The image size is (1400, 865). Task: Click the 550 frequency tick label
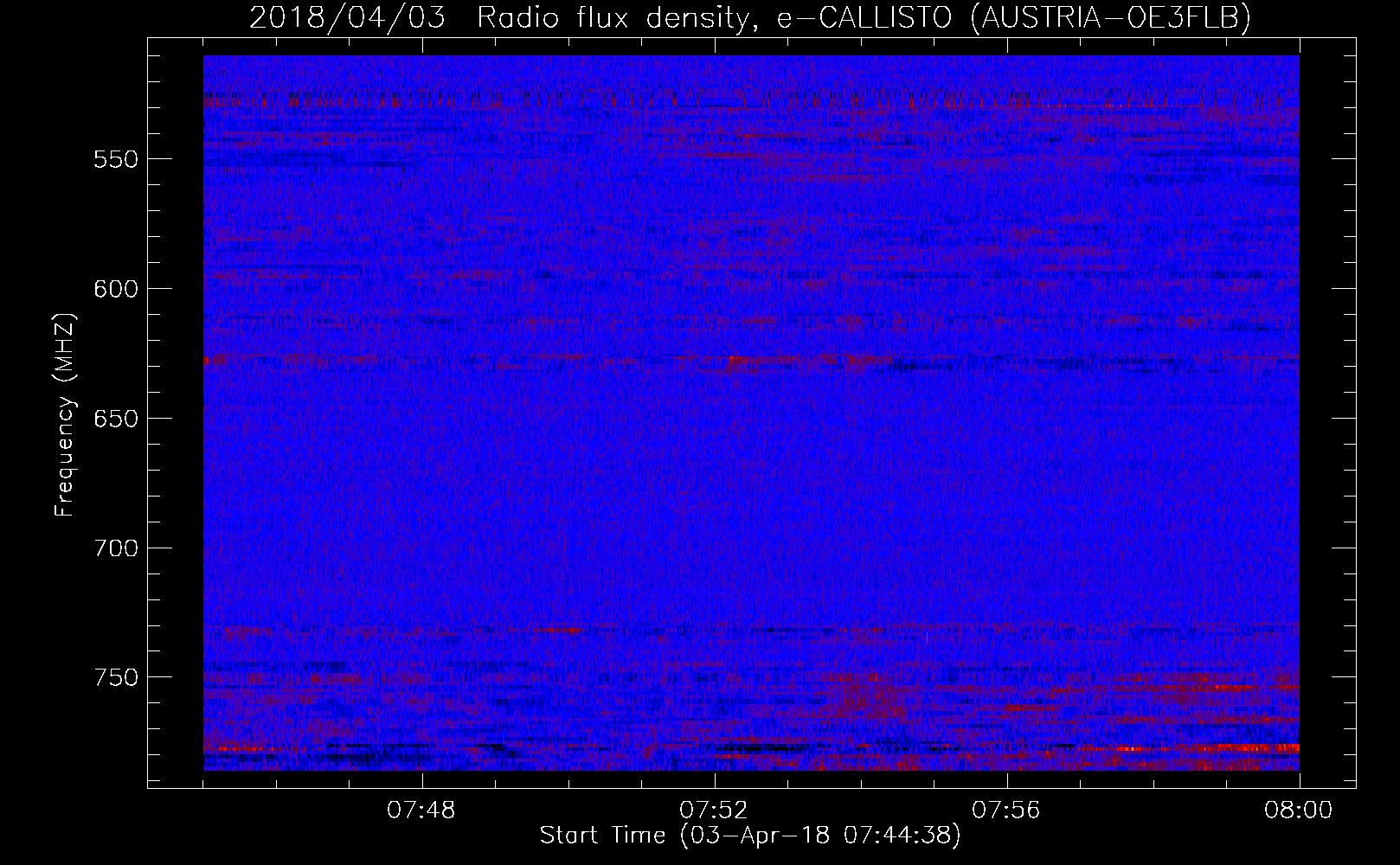[115, 160]
